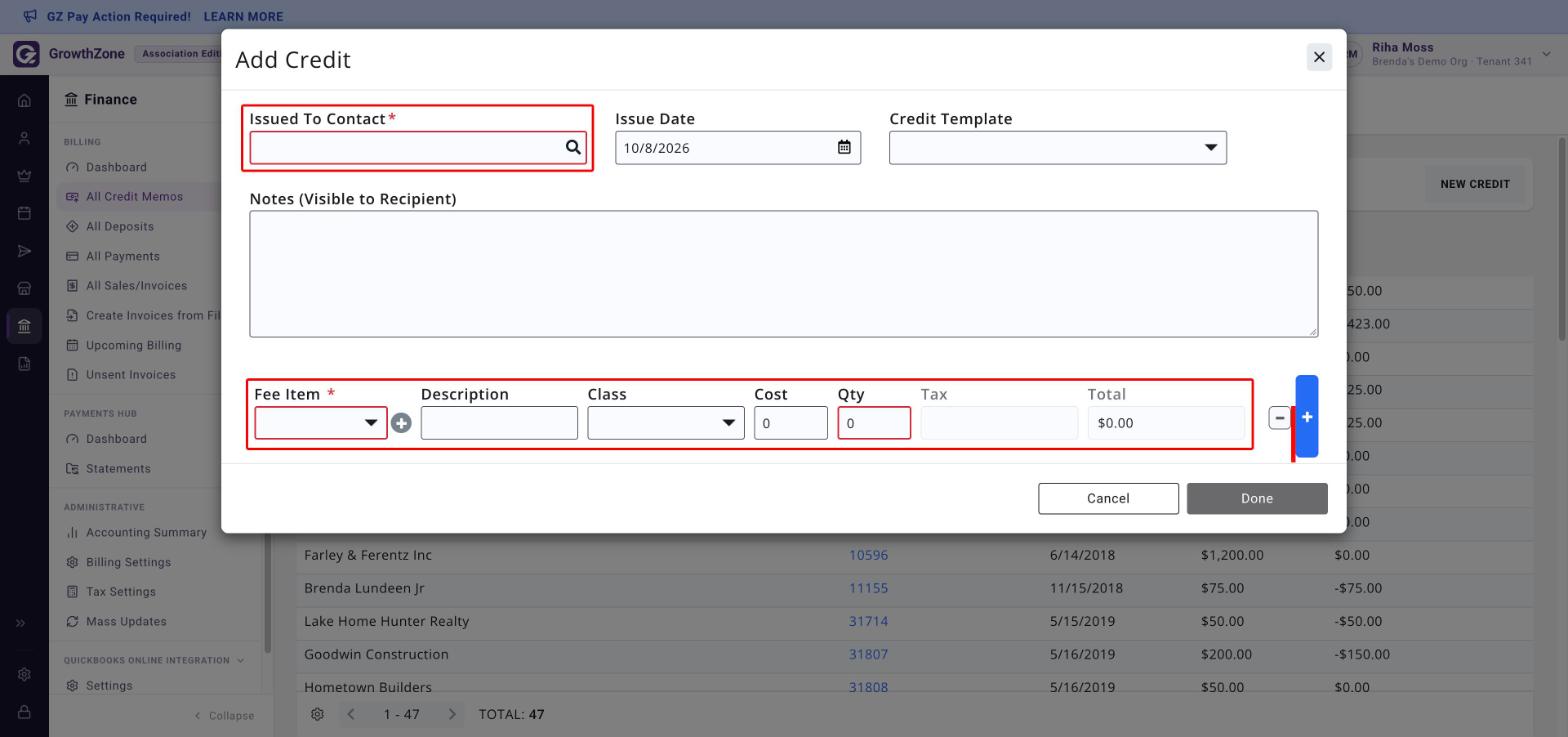Click the Cancel button
This screenshot has height=737, width=1568.
click(x=1108, y=499)
